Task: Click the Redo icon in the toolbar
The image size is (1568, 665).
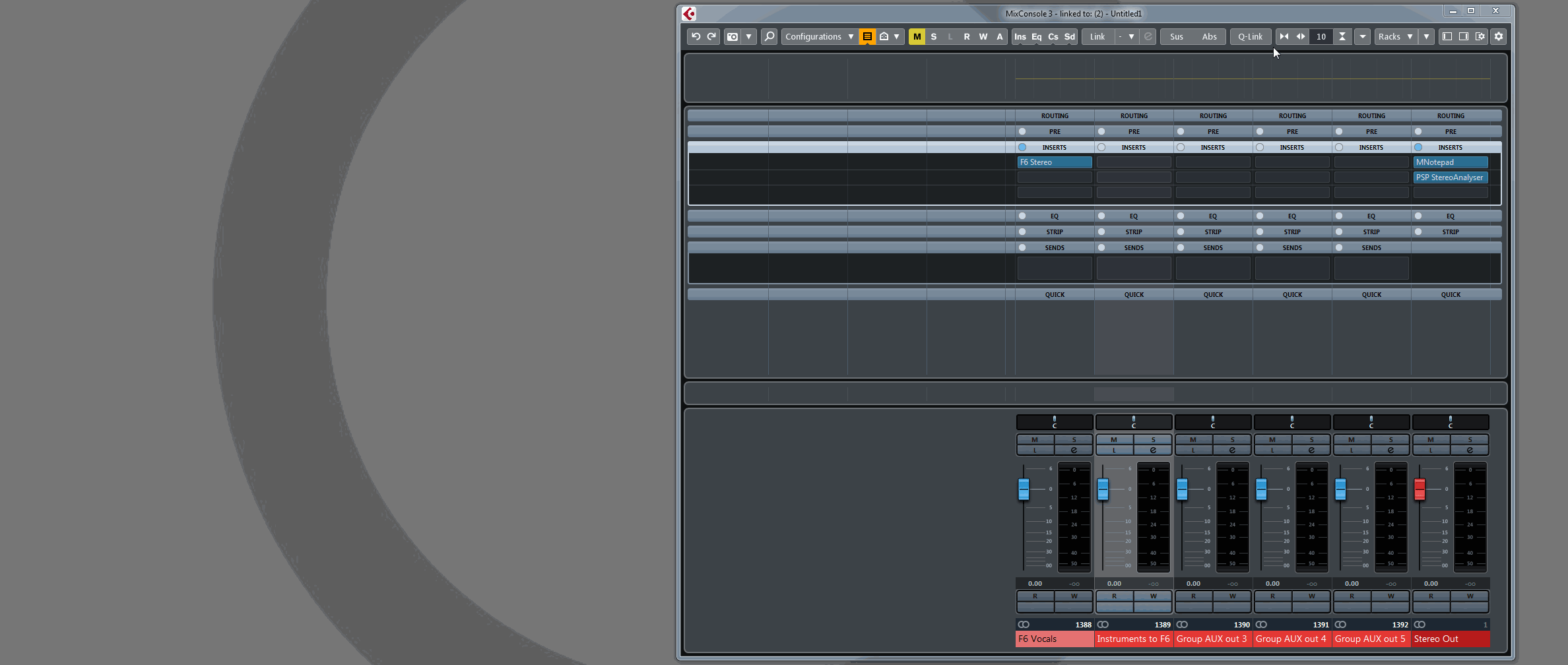Action: tap(712, 36)
